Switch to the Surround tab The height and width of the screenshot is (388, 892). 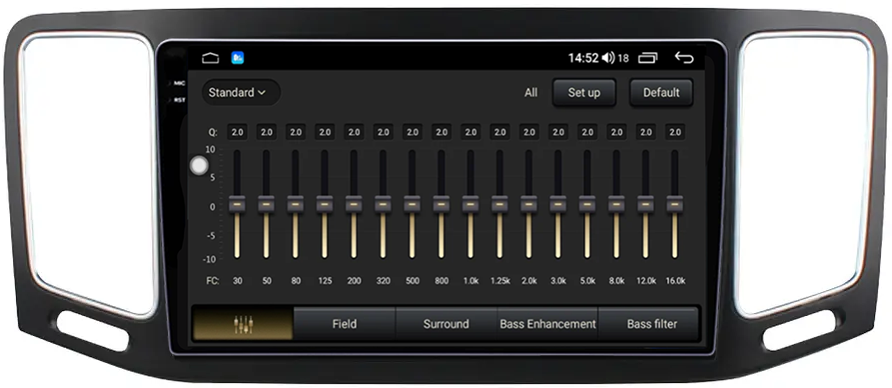coord(446,324)
